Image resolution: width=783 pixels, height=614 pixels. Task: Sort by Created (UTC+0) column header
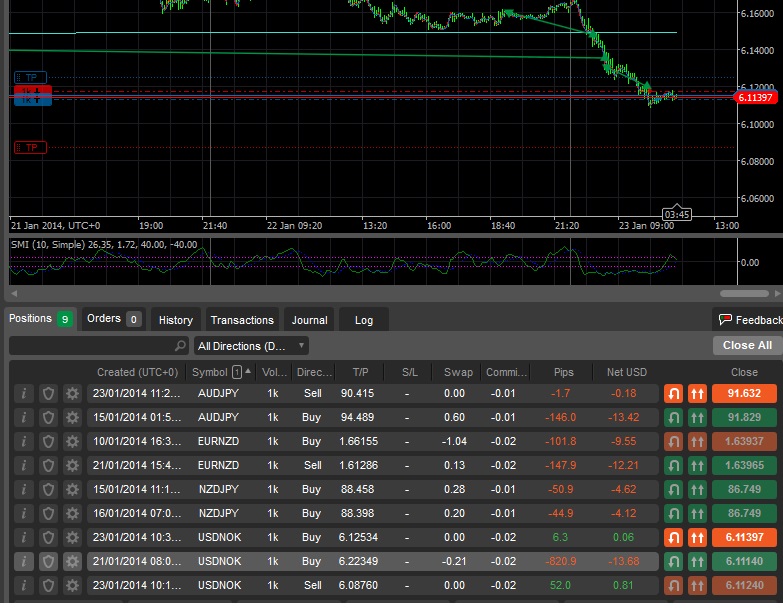(137, 372)
